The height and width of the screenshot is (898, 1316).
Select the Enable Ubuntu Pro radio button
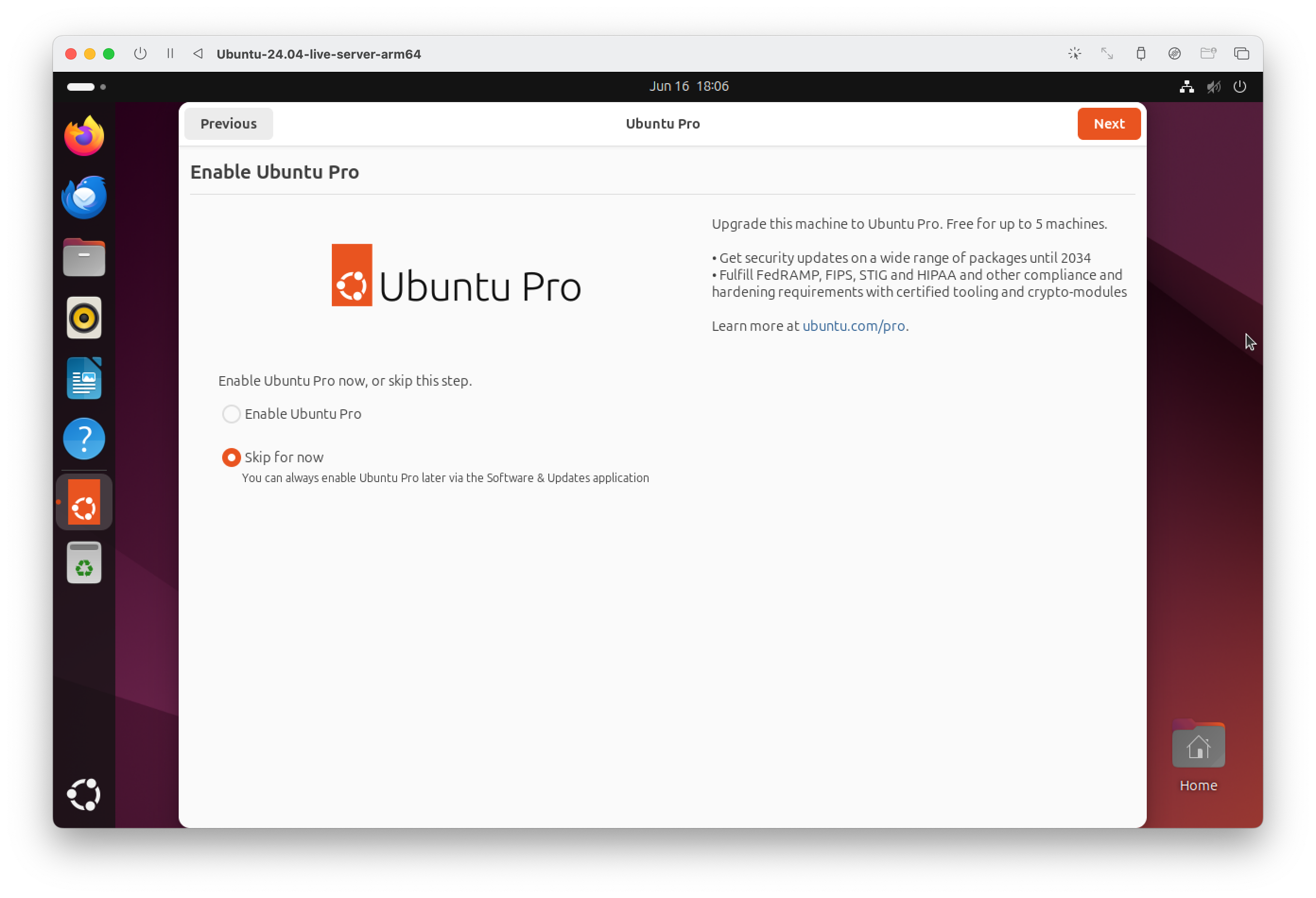click(231, 414)
